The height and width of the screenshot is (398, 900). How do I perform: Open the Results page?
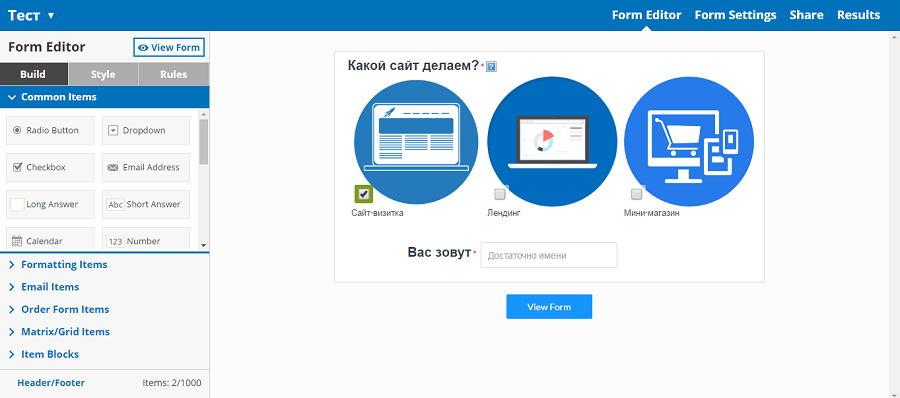[858, 16]
